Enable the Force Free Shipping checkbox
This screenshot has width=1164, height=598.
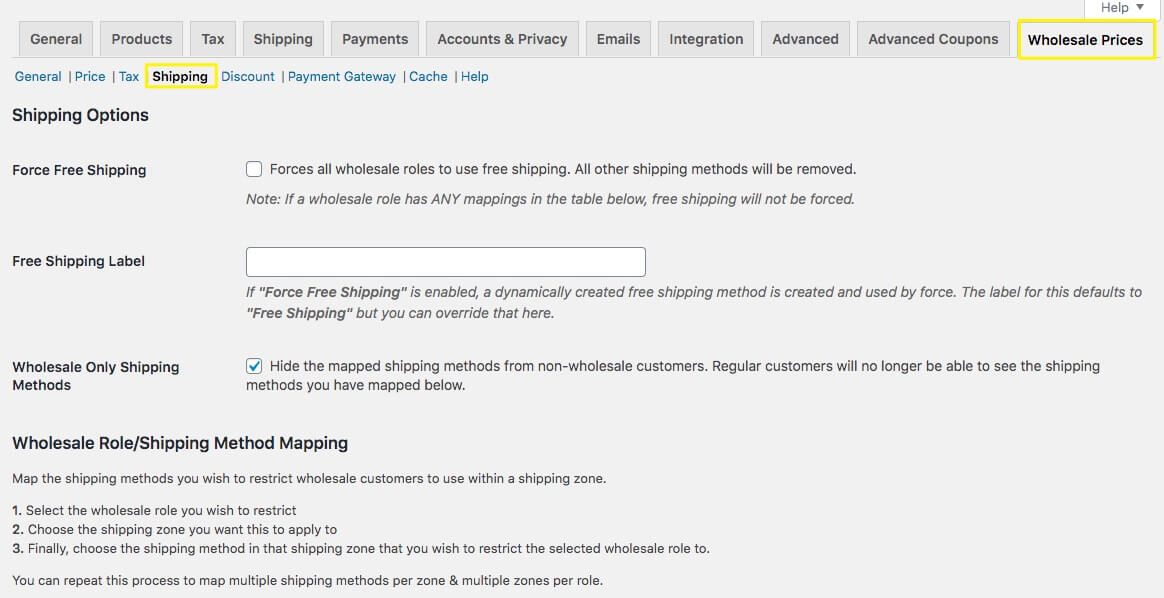[254, 169]
